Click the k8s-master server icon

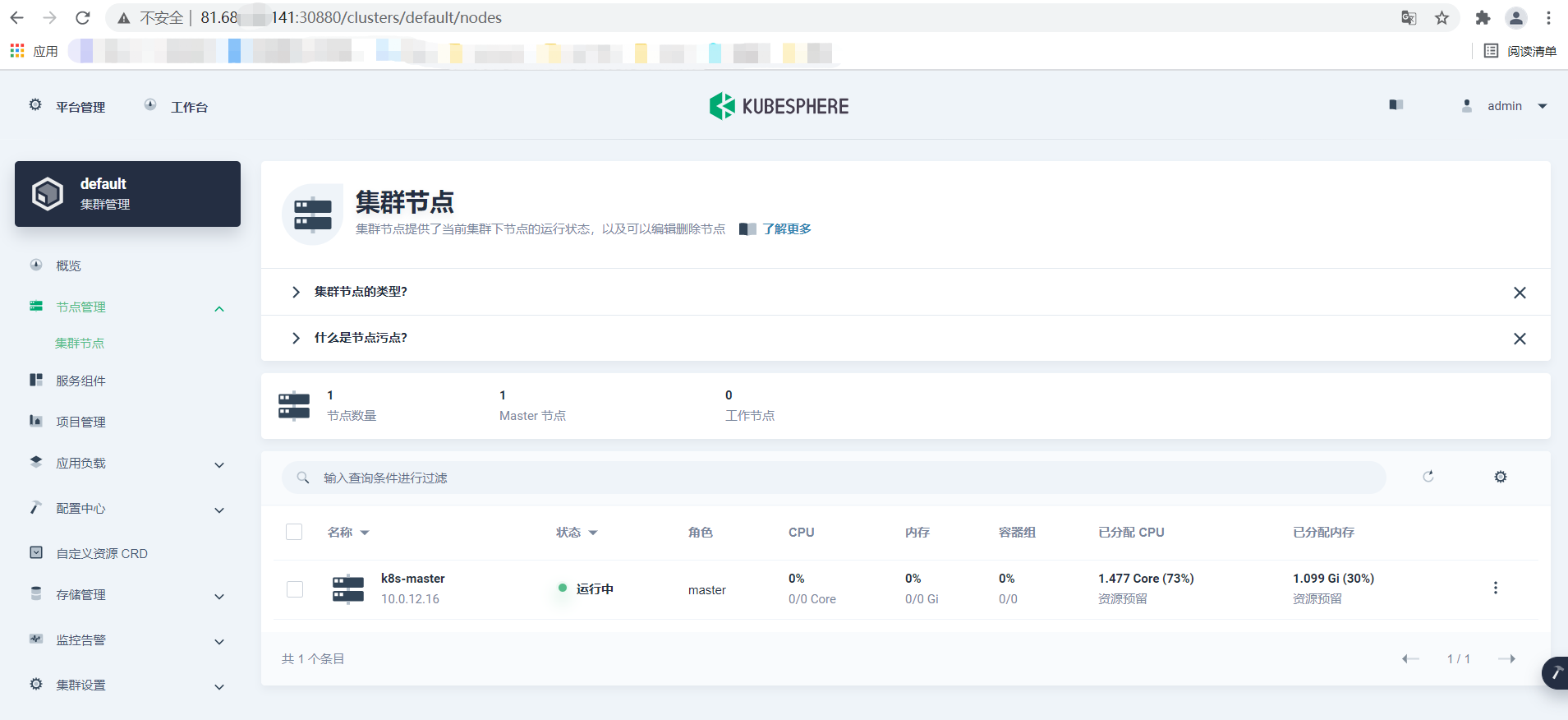pyautogui.click(x=348, y=589)
